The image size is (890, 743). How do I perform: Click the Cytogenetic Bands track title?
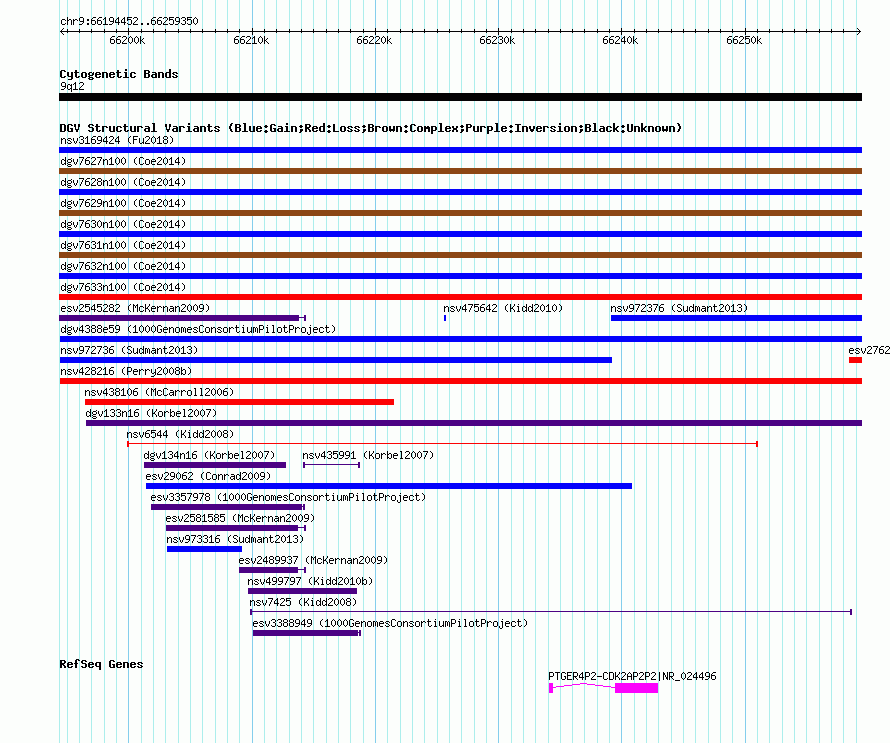[119, 74]
